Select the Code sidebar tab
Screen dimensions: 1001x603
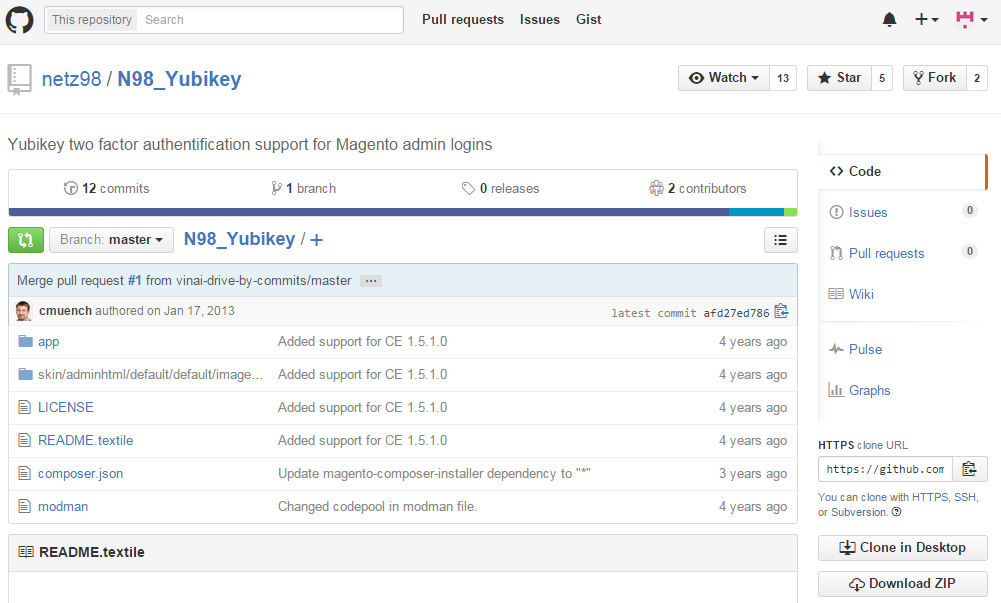(x=902, y=172)
